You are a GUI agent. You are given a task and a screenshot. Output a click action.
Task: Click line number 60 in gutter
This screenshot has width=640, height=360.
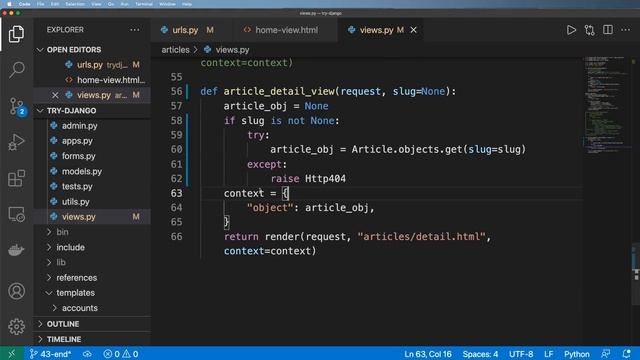click(x=176, y=149)
